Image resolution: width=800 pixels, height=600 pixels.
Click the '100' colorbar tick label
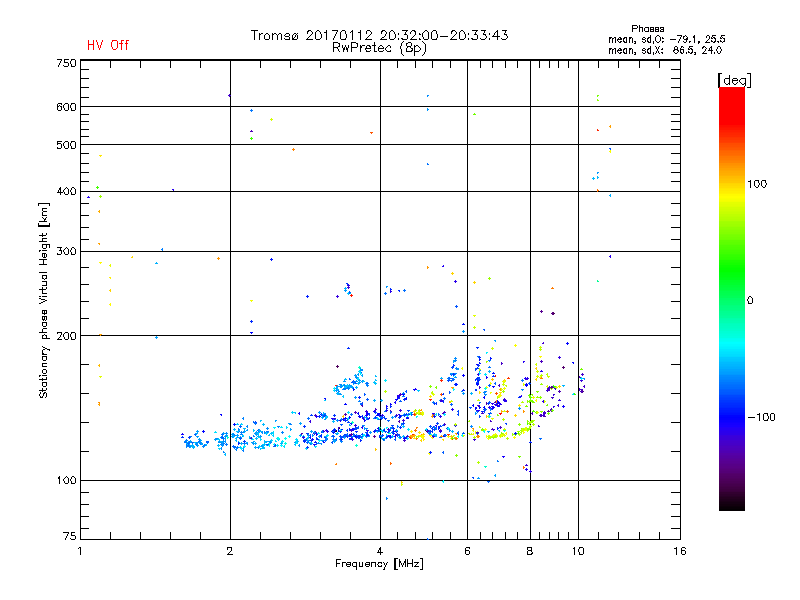pos(757,184)
